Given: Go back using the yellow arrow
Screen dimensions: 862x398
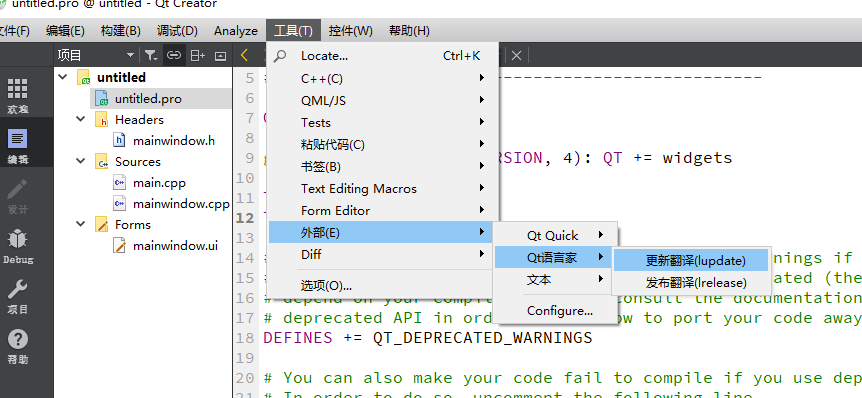Looking at the screenshot, I should point(245,55).
